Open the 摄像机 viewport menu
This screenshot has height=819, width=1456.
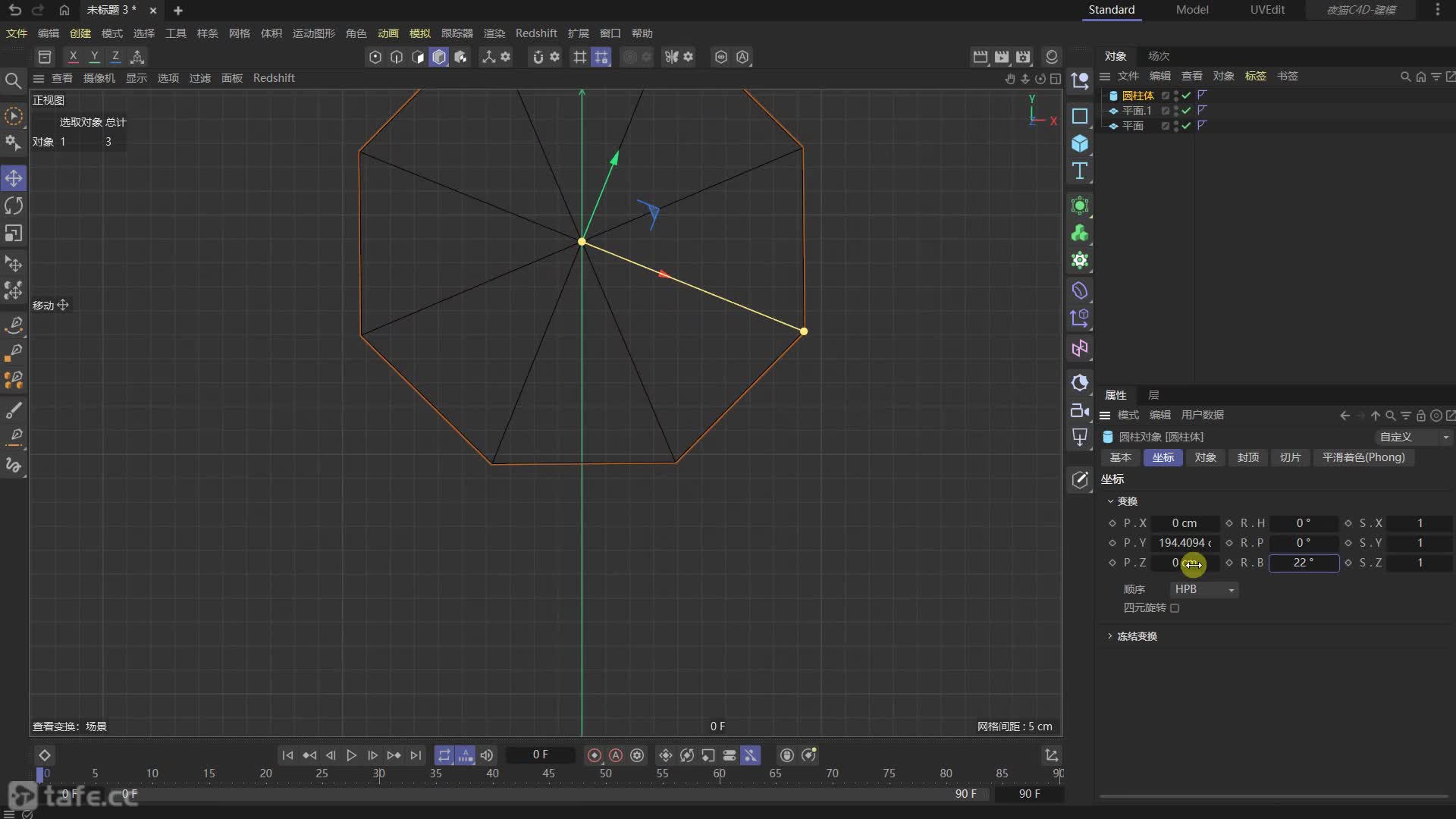tap(99, 78)
